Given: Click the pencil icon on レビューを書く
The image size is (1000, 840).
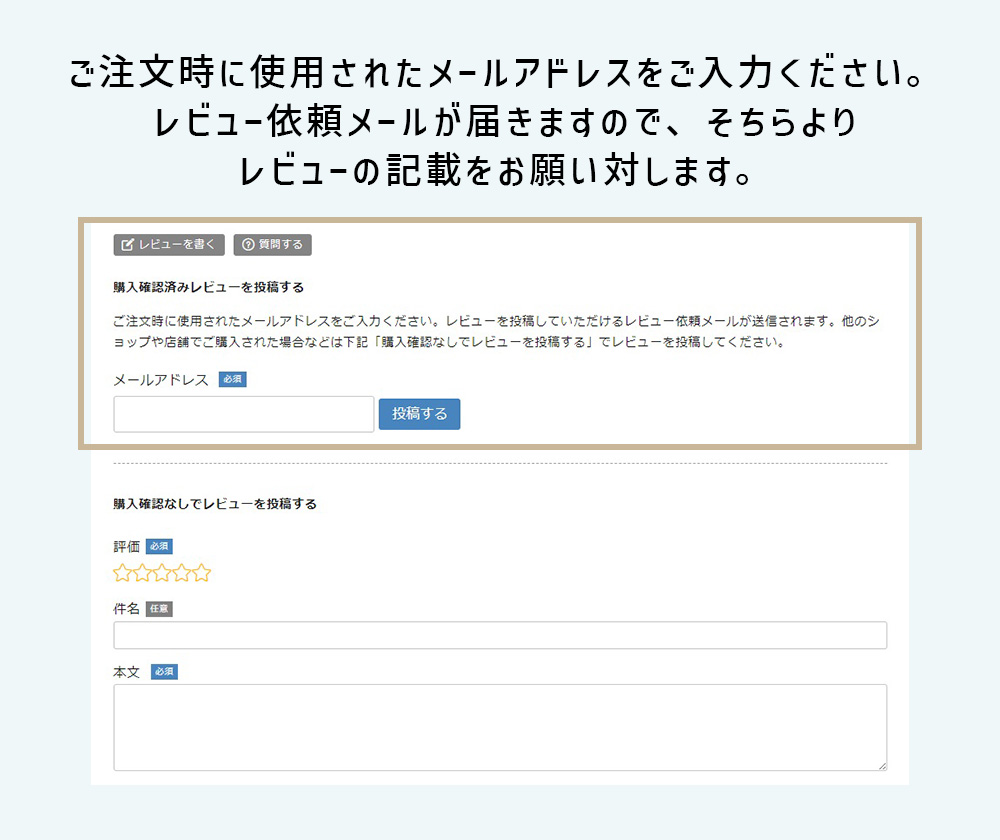Looking at the screenshot, I should point(127,245).
